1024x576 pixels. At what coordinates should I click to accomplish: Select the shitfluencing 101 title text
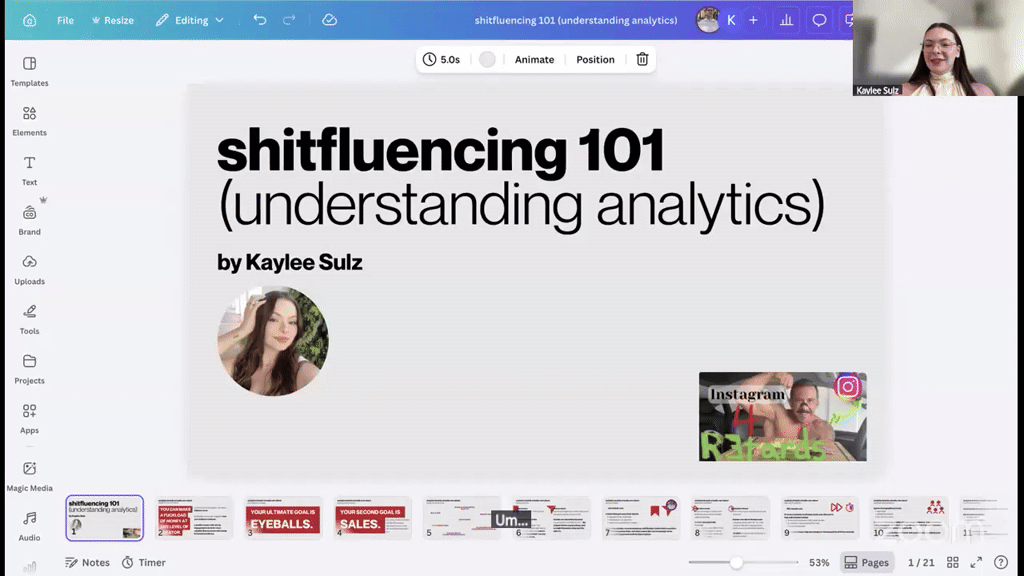[x=440, y=152]
